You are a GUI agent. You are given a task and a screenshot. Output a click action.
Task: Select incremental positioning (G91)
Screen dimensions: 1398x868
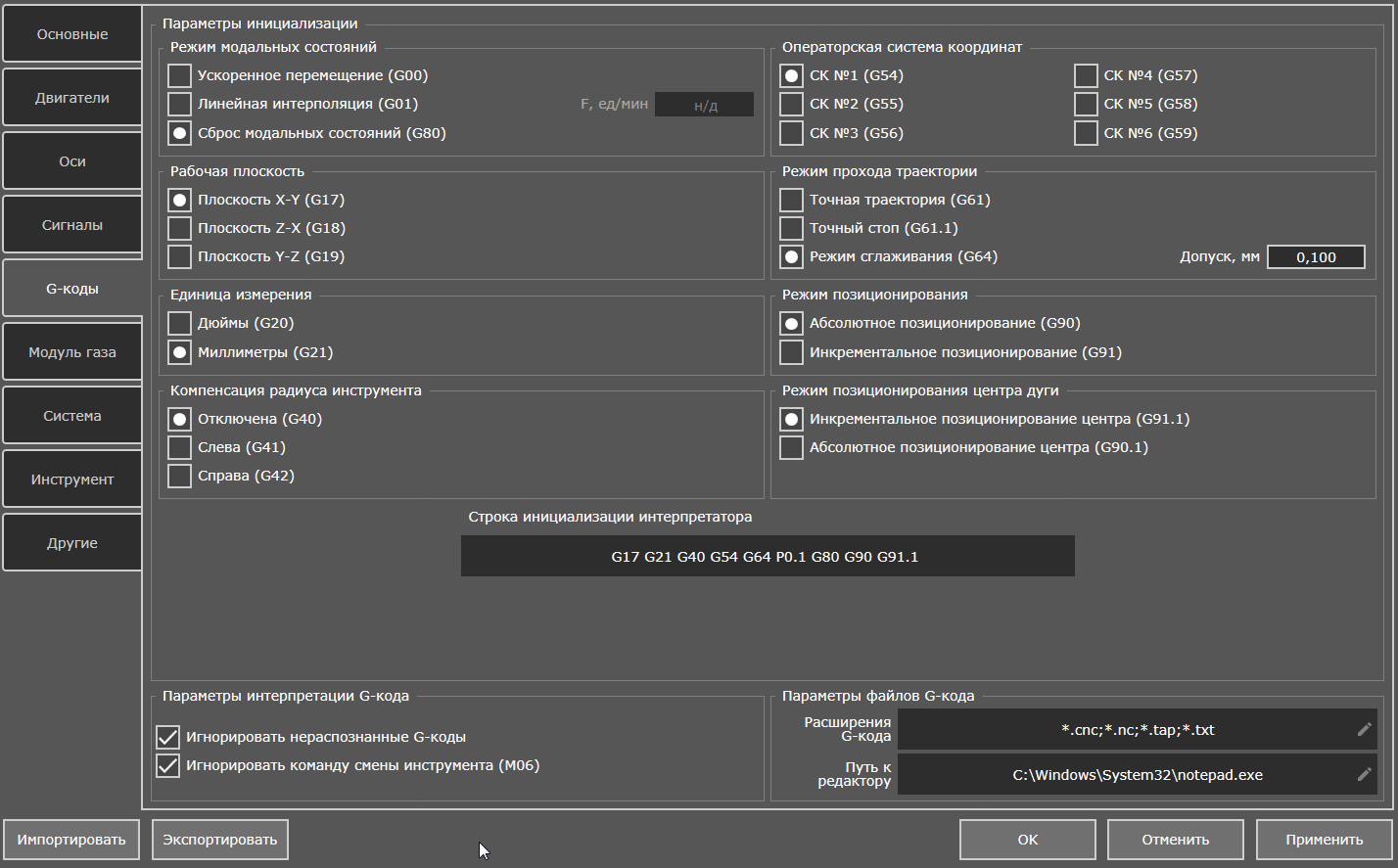point(792,351)
